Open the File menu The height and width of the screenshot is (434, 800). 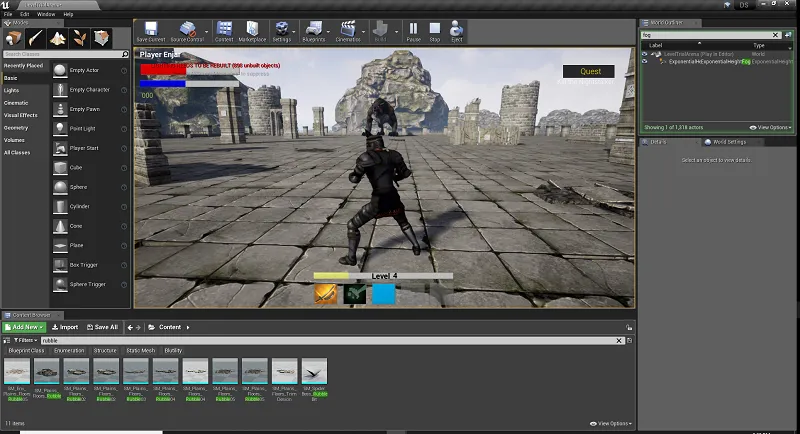point(8,14)
